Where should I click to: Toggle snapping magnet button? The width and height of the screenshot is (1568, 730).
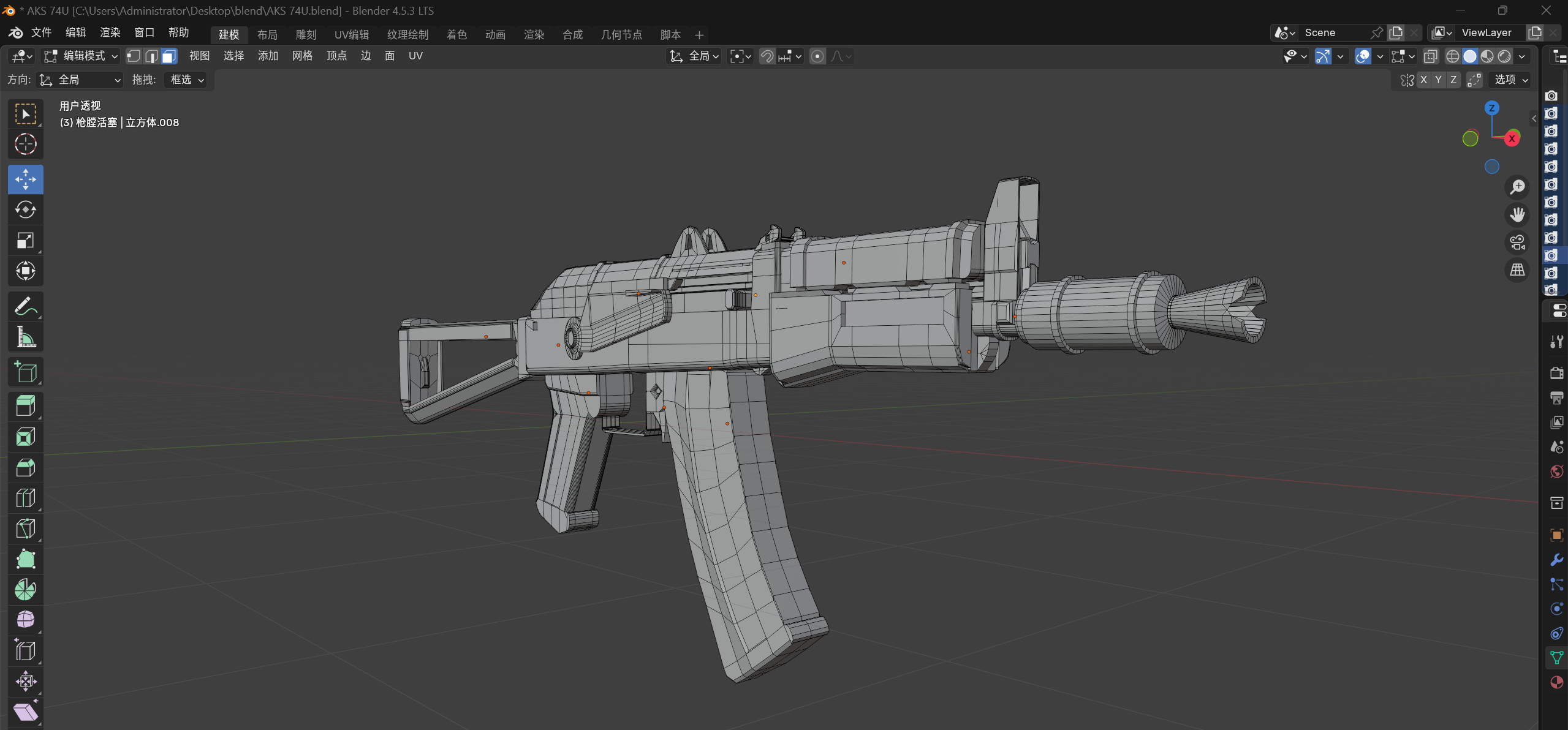[x=767, y=56]
